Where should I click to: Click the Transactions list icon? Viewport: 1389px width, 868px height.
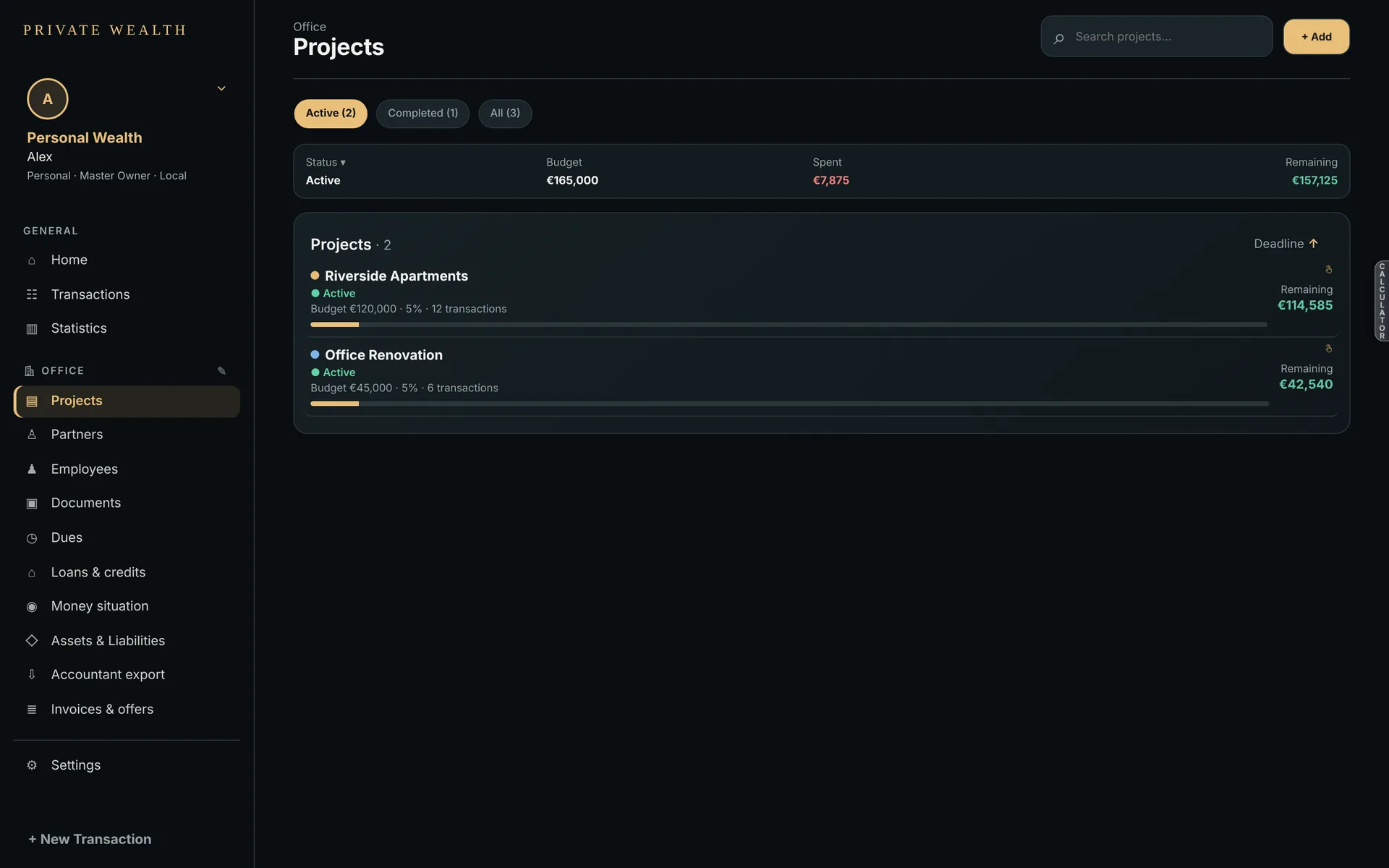pyautogui.click(x=32, y=294)
